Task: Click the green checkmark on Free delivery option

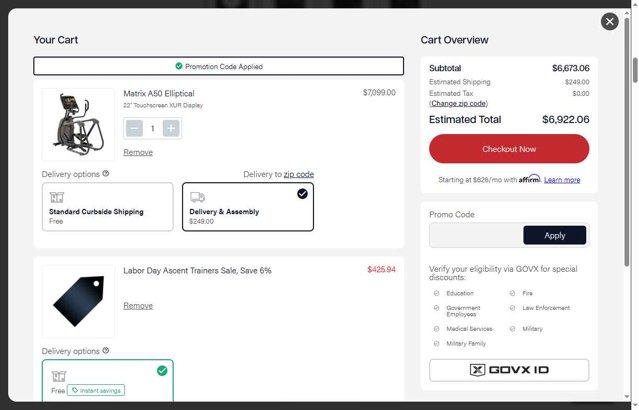Action: (162, 371)
